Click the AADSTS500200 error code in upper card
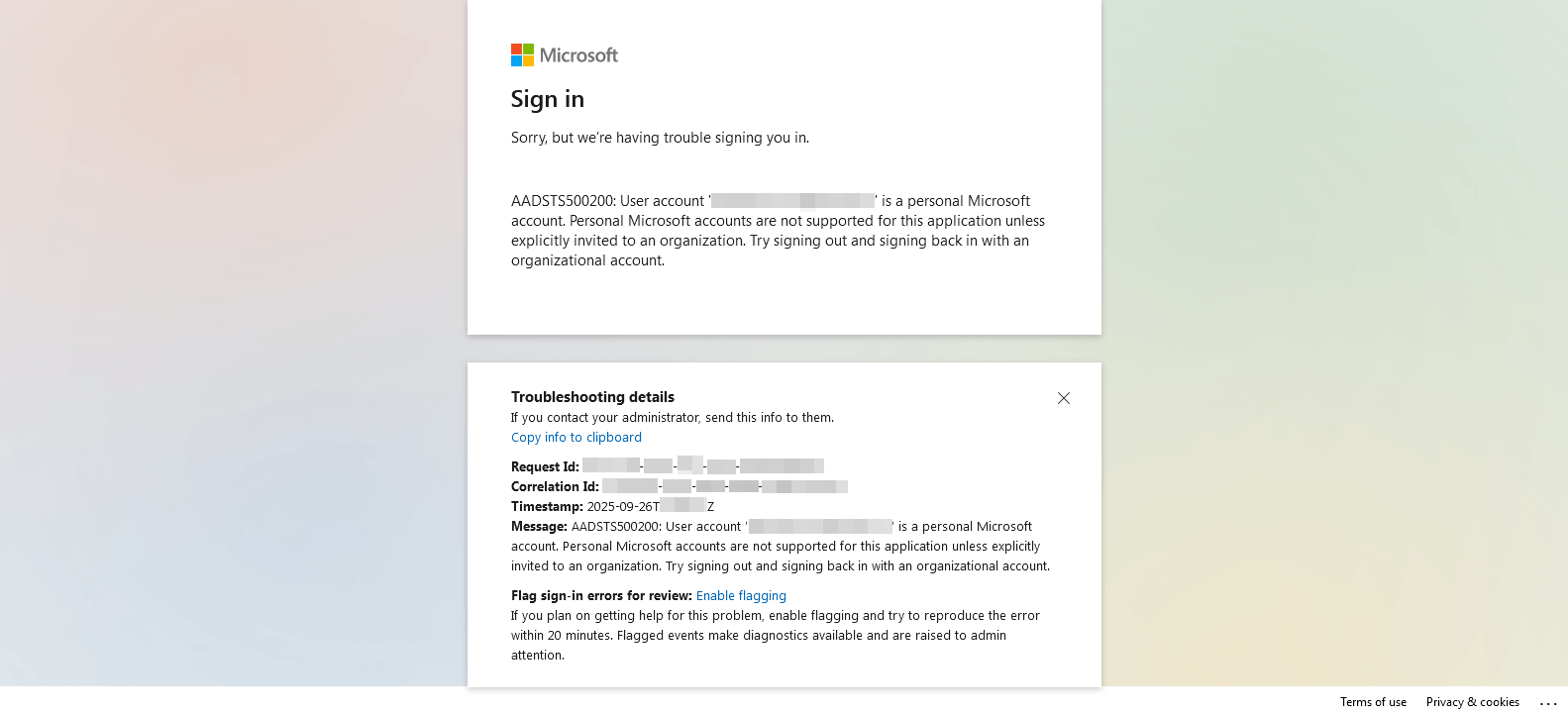Viewport: 1568px width, 715px height. [x=563, y=201]
